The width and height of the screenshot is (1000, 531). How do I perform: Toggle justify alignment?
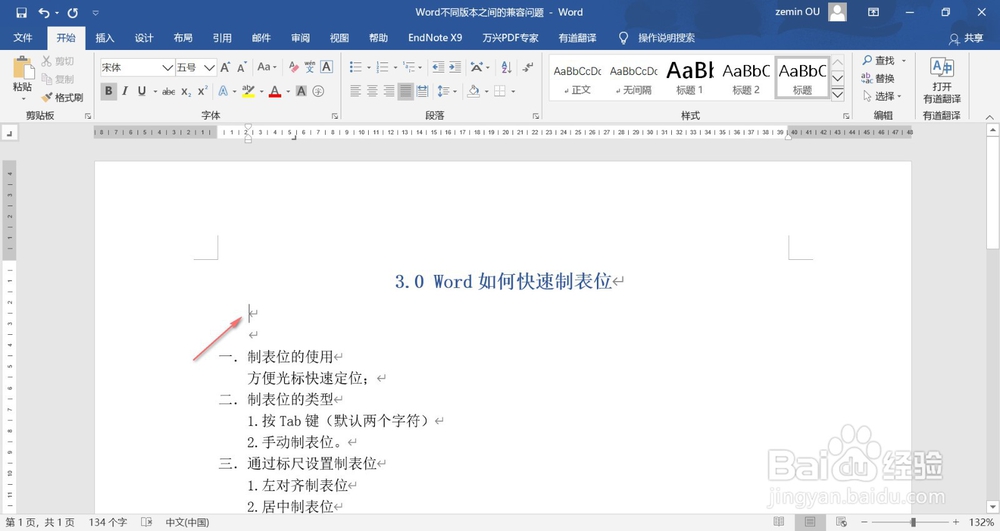406,91
